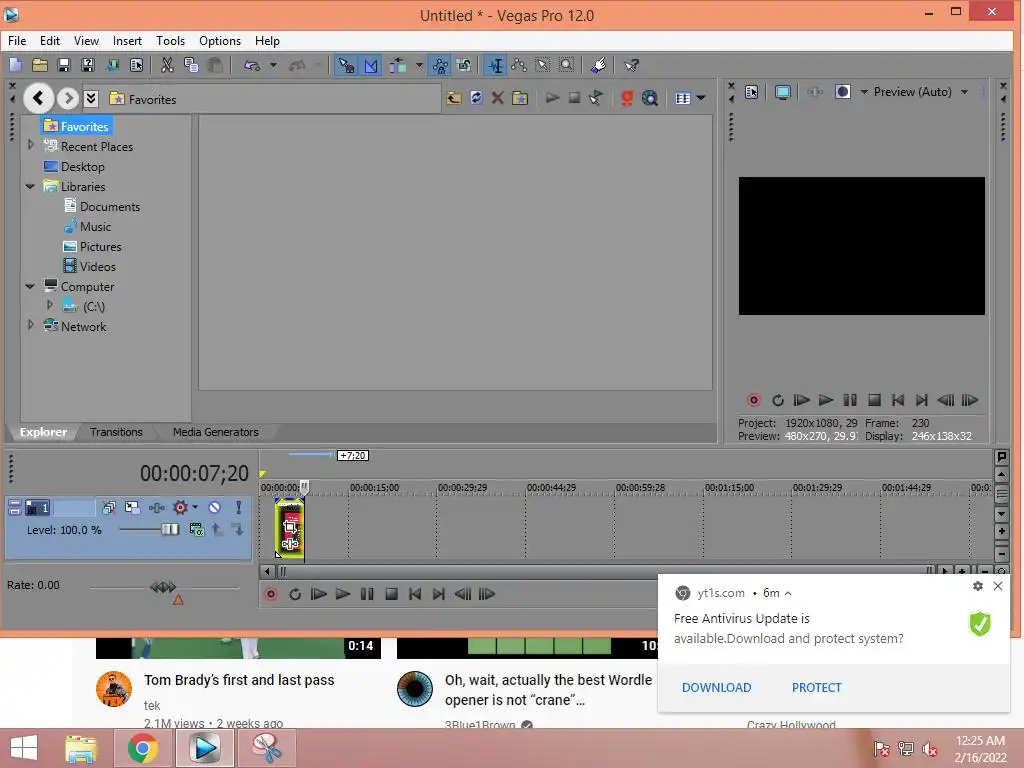Expand the Recent Places tree node
Viewport: 1024px width, 768px height.
30,145
